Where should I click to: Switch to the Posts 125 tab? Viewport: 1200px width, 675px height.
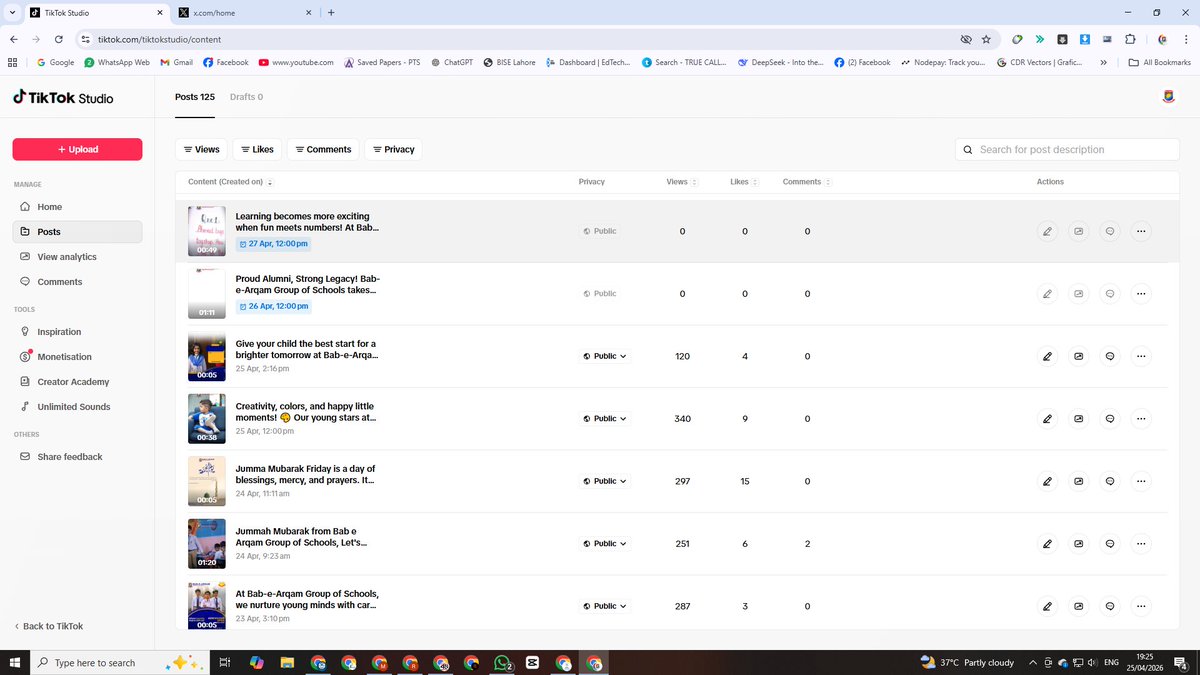(195, 97)
